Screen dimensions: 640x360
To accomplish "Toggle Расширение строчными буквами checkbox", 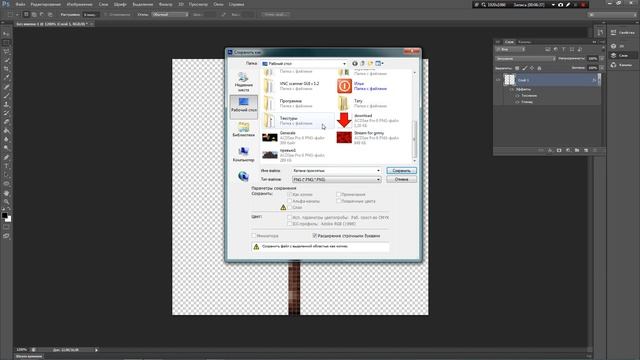I will 315,236.
